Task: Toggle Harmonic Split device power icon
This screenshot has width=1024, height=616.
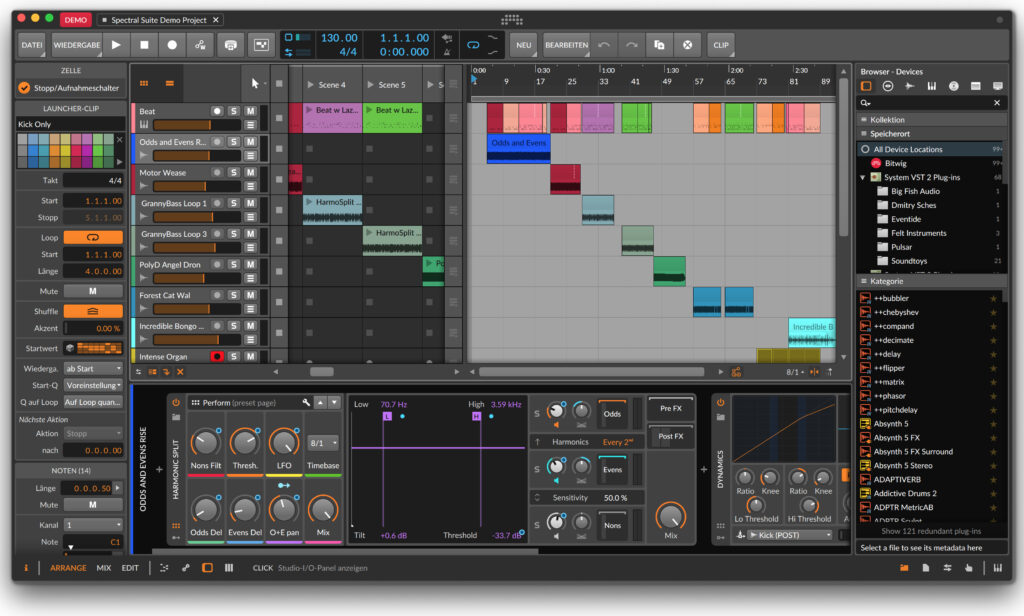Action: 176,403
